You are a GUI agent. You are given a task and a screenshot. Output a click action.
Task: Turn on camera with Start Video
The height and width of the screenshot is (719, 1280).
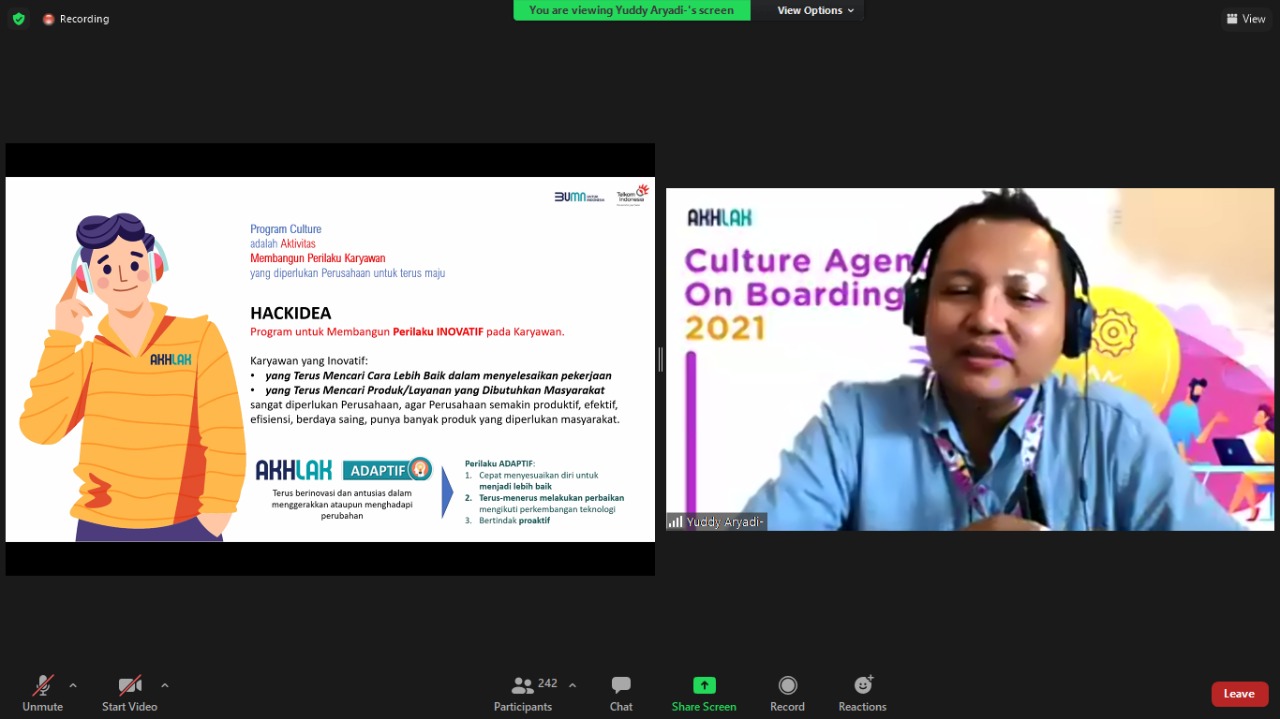tap(129, 693)
